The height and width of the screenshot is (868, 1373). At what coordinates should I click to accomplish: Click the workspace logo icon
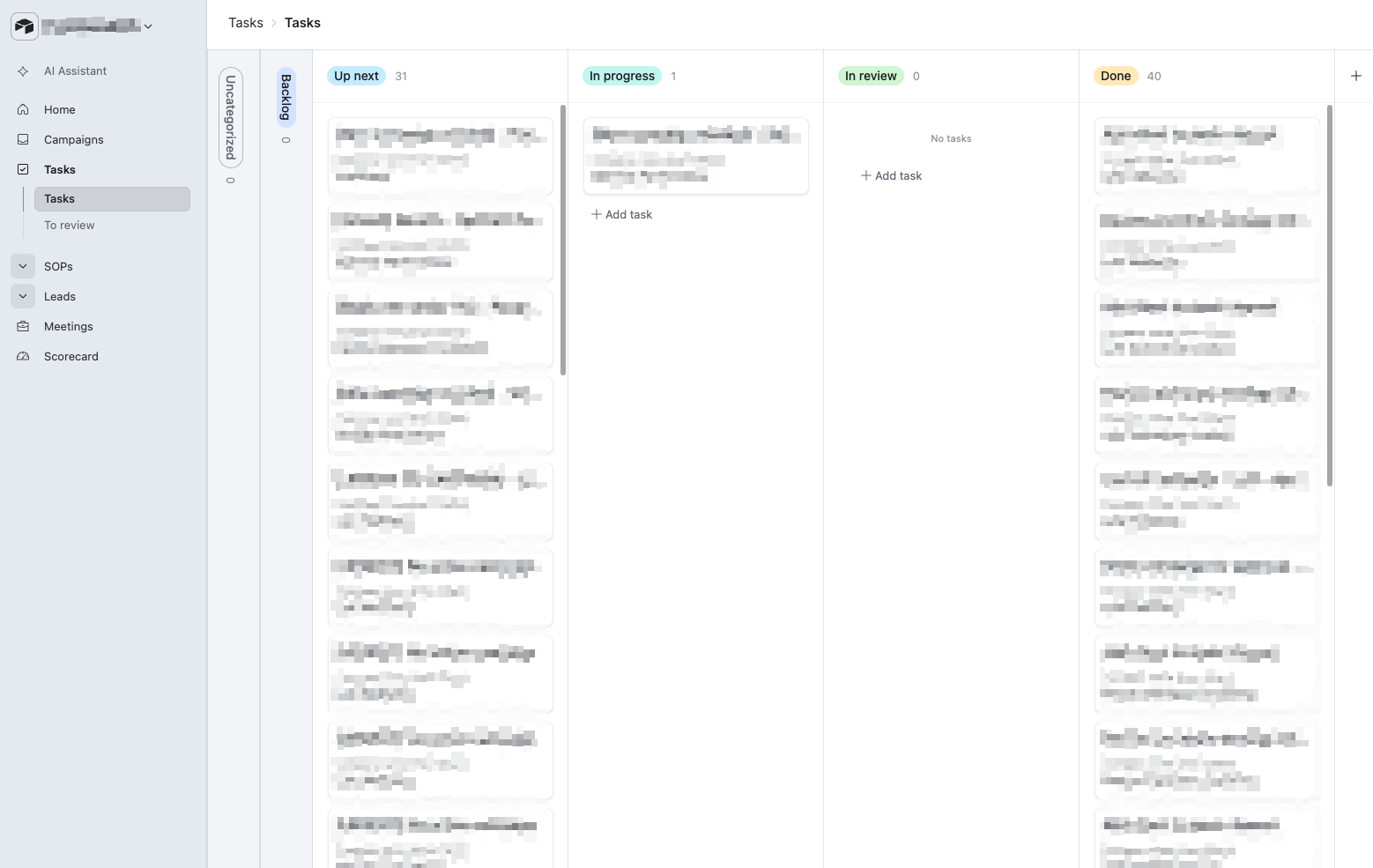25,26
